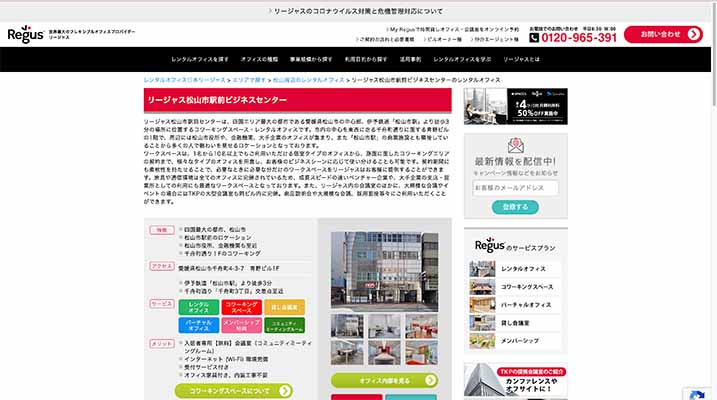Click the phone icon beside 0120-965-391
This screenshot has height=400, width=717.
tap(534, 38)
